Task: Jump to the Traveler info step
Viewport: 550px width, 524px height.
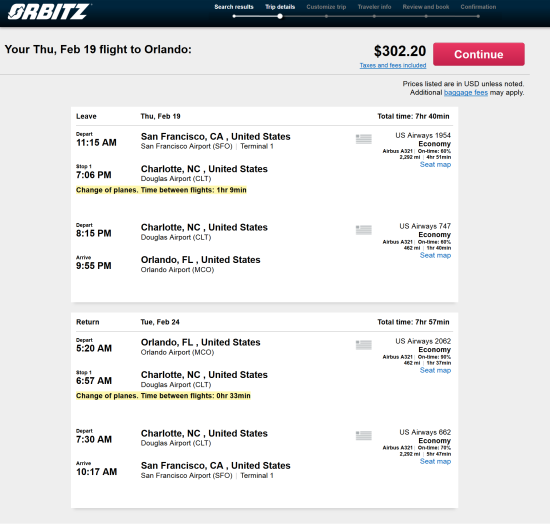Action: 374,7
